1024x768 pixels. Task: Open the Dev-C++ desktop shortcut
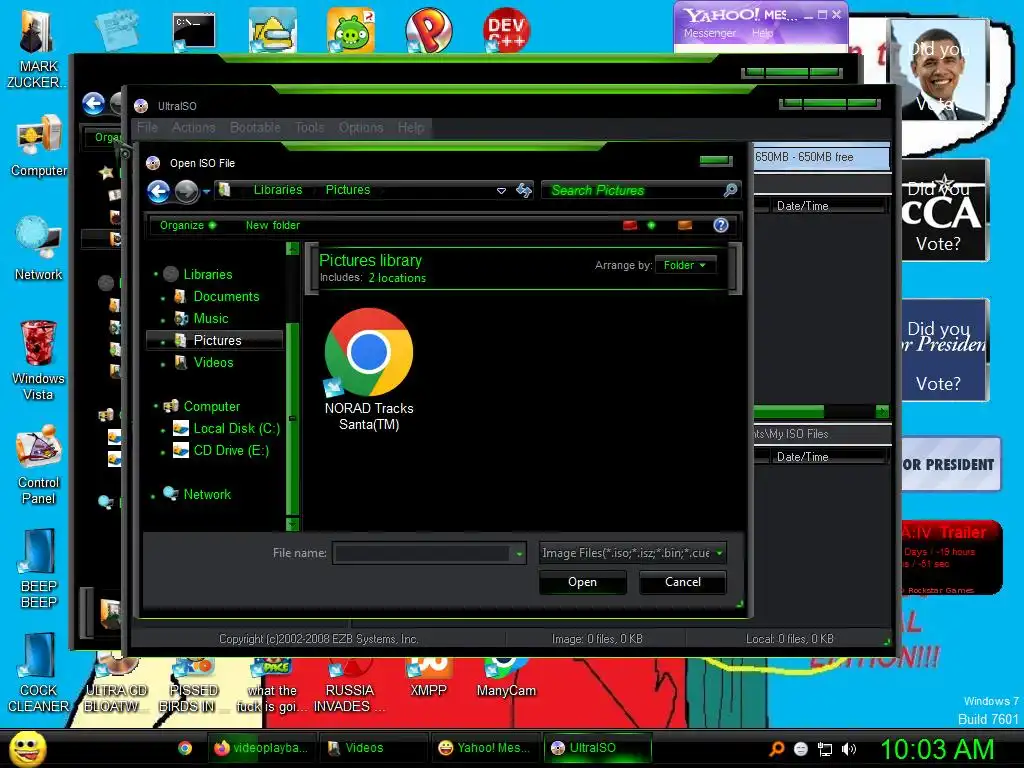pos(506,30)
